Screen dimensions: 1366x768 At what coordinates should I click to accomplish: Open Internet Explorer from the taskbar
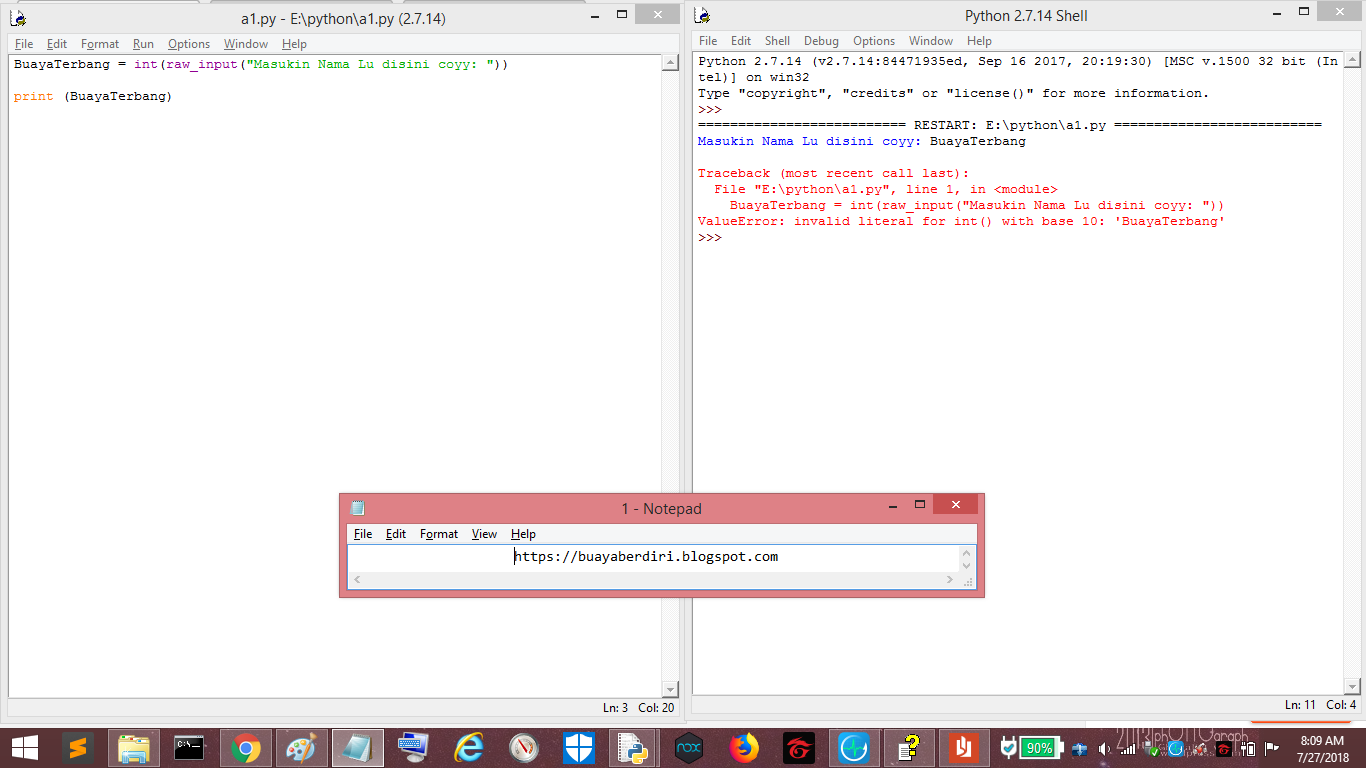pos(468,747)
